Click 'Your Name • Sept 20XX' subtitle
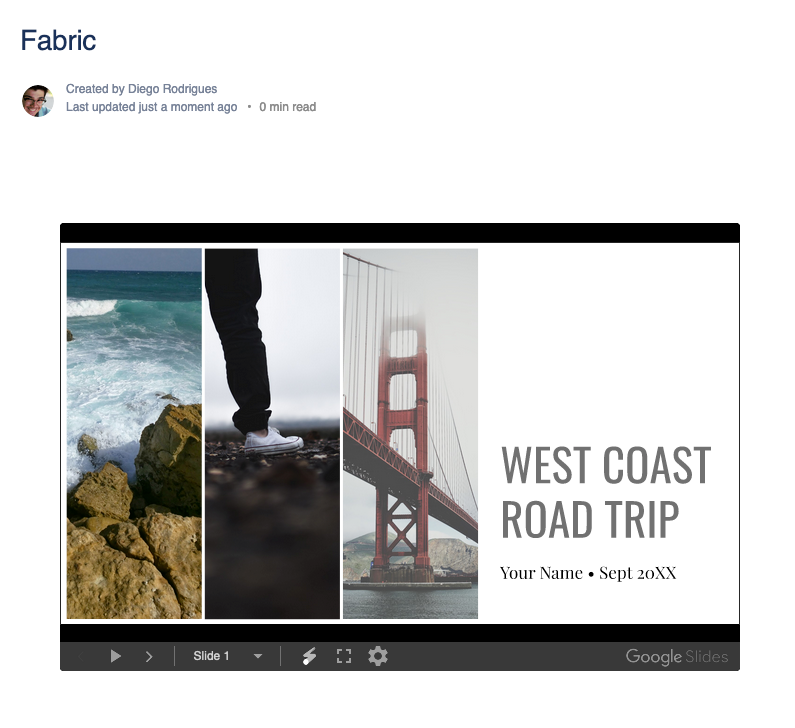The width and height of the screenshot is (795, 728). [588, 573]
